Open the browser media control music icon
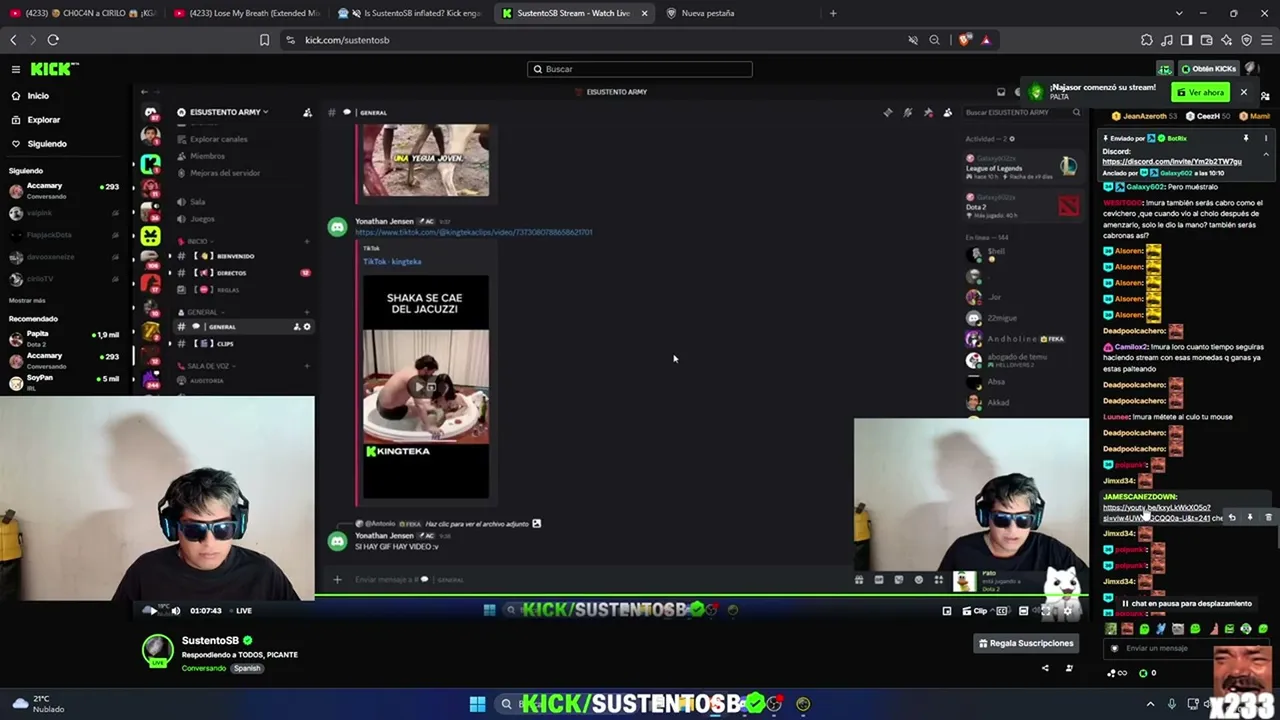This screenshot has height=720, width=1280. click(1166, 40)
